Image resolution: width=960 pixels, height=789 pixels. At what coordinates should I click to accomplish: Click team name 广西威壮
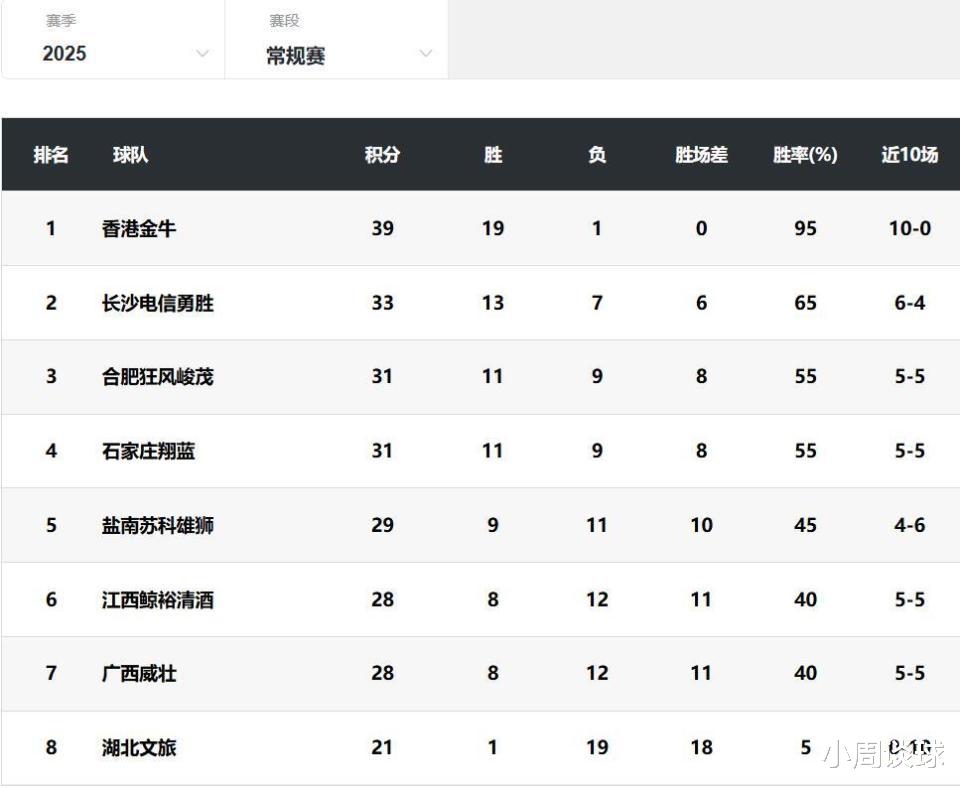pos(139,674)
